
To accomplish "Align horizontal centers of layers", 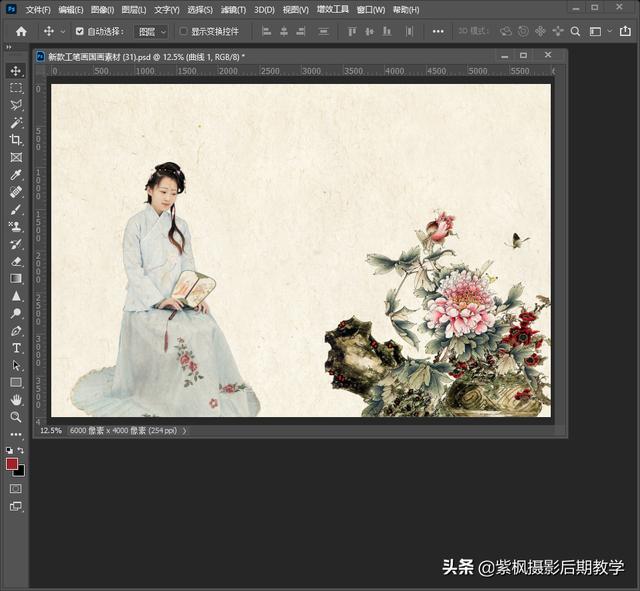I will (x=284, y=31).
